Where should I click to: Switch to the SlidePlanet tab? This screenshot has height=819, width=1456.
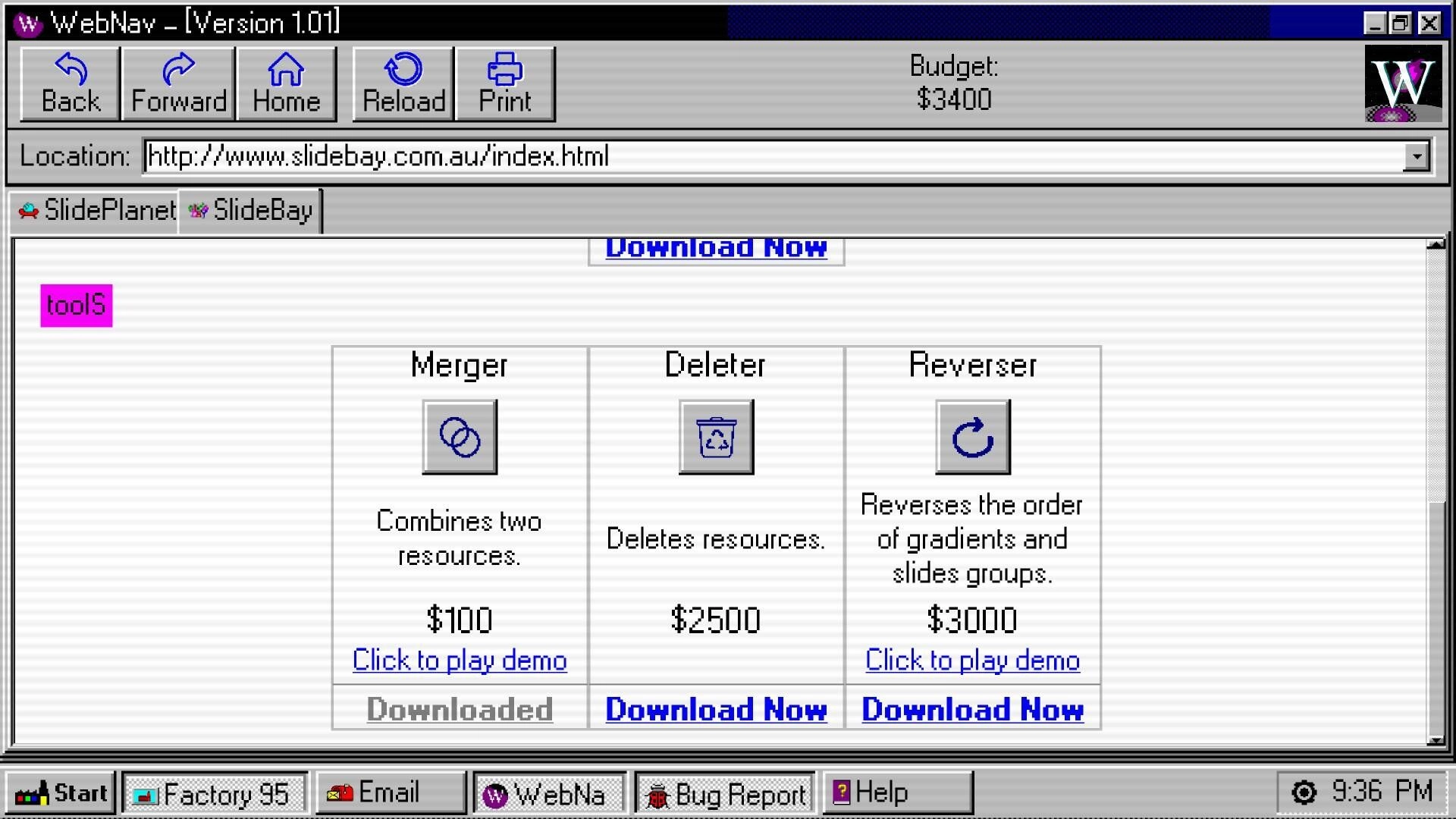(x=93, y=211)
